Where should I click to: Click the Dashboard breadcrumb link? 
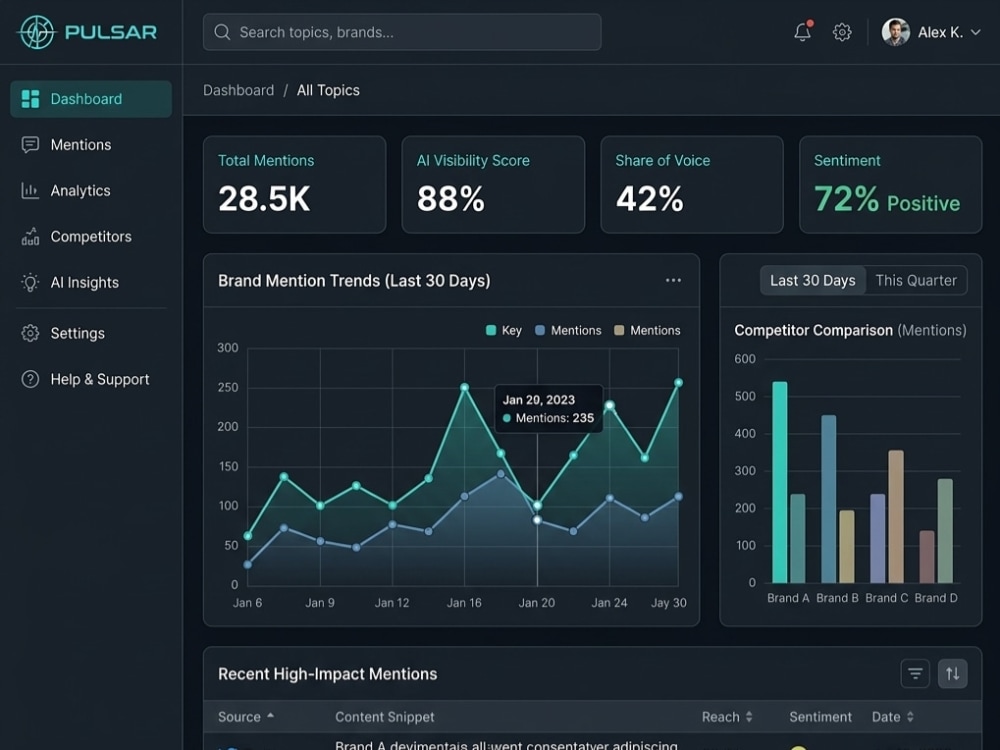point(239,91)
